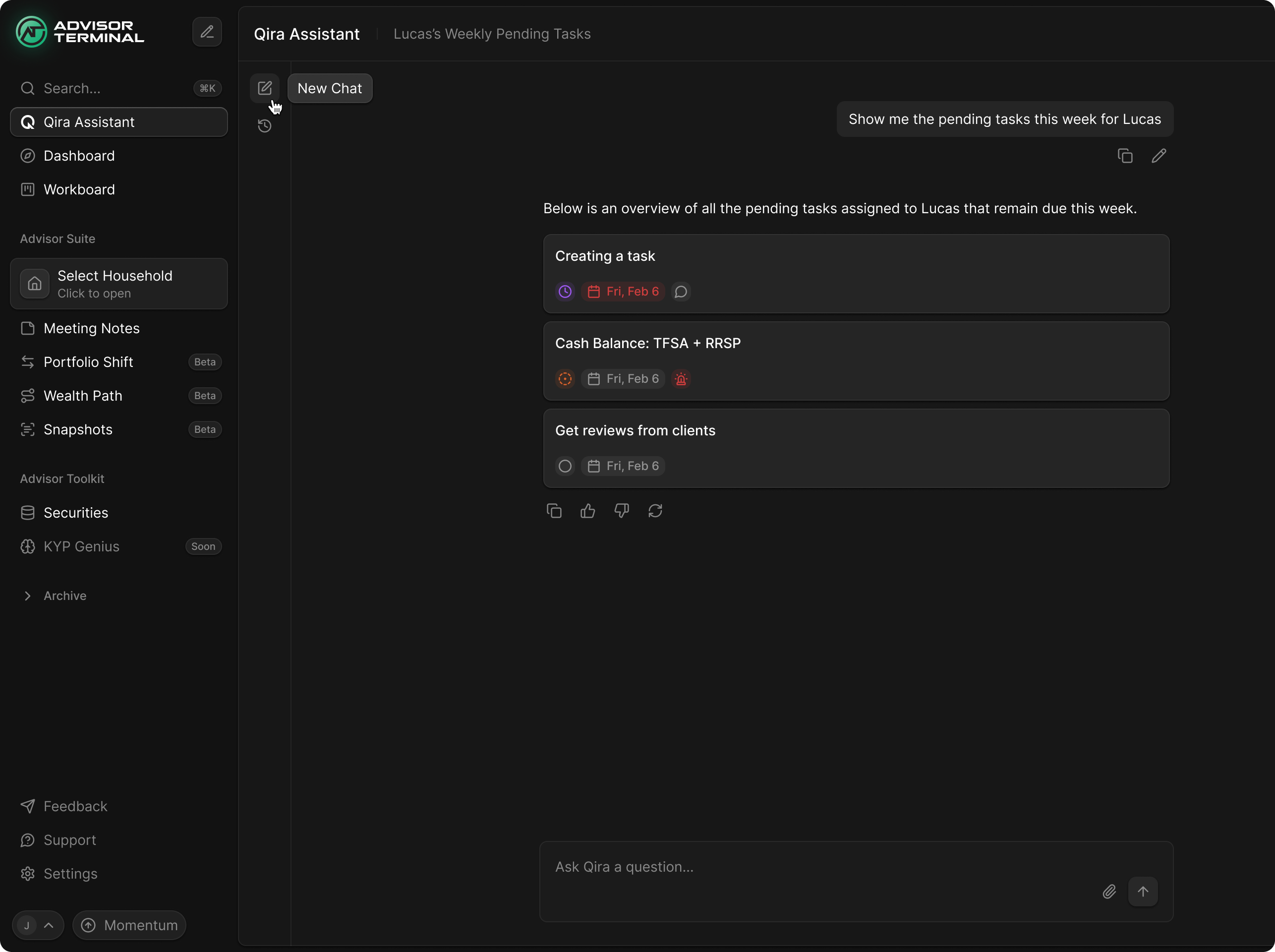This screenshot has width=1275, height=952.
Task: Give the response a thumbs down
Action: [x=621, y=511]
